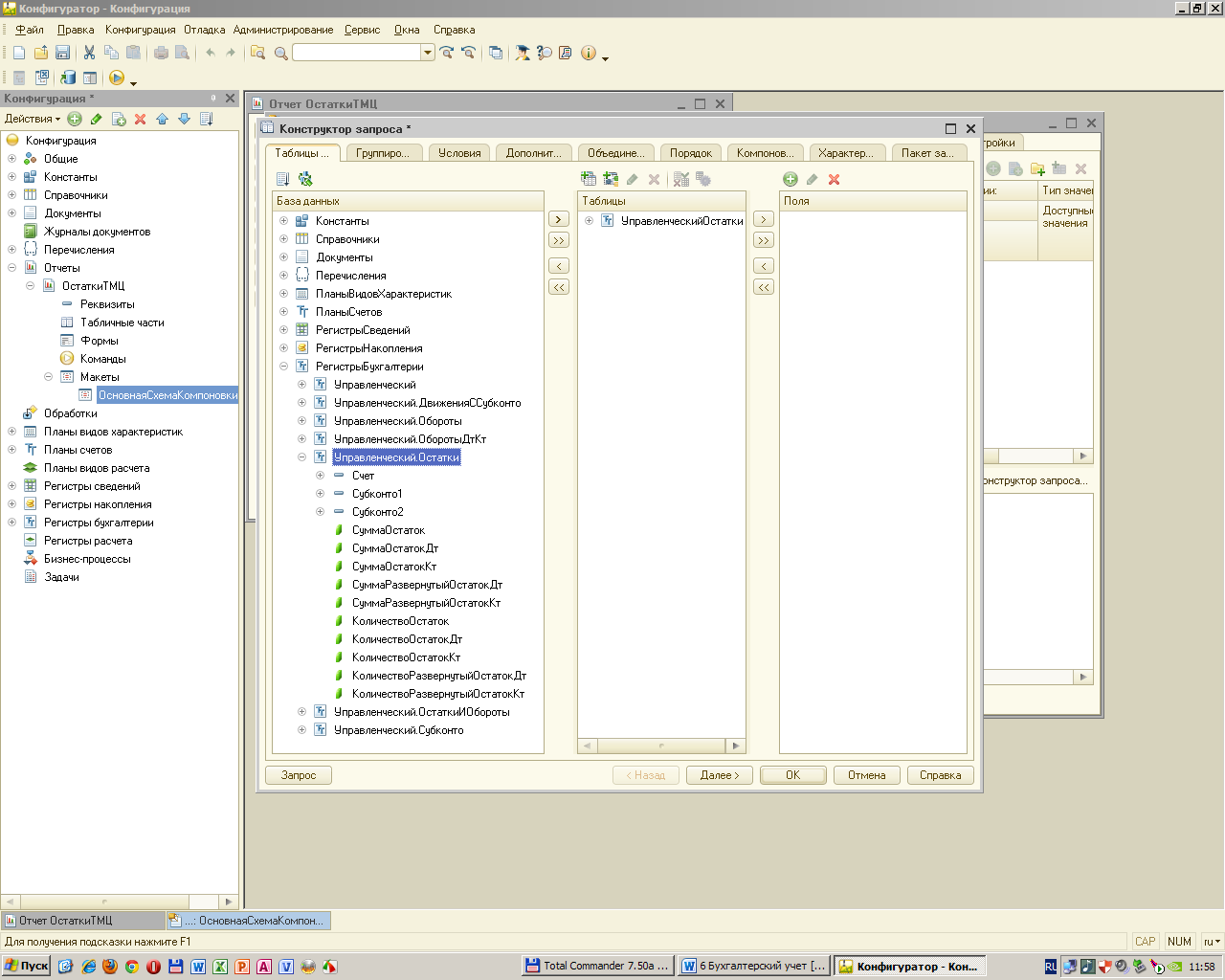Open the Действия dropdown menu
The height and width of the screenshot is (980, 1225).
[33, 119]
